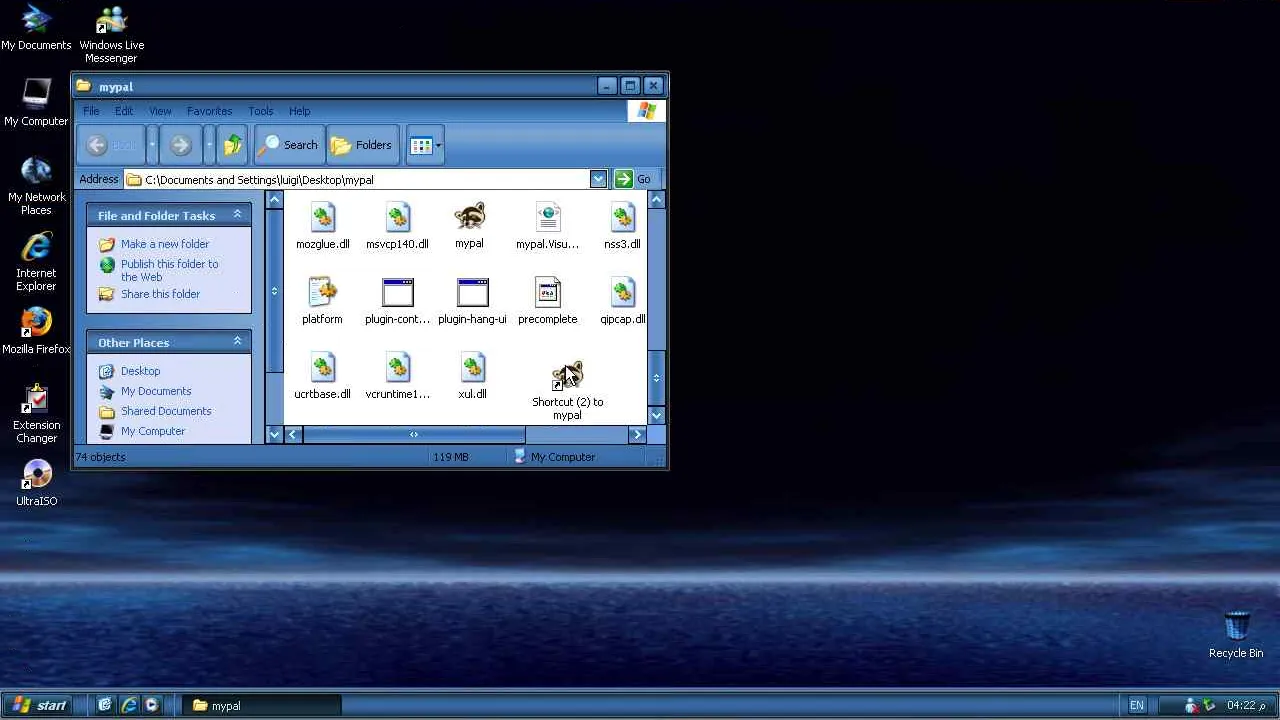Image resolution: width=1280 pixels, height=720 pixels.
Task: Click horizontal scrollbar right arrow
Action: [x=637, y=434]
